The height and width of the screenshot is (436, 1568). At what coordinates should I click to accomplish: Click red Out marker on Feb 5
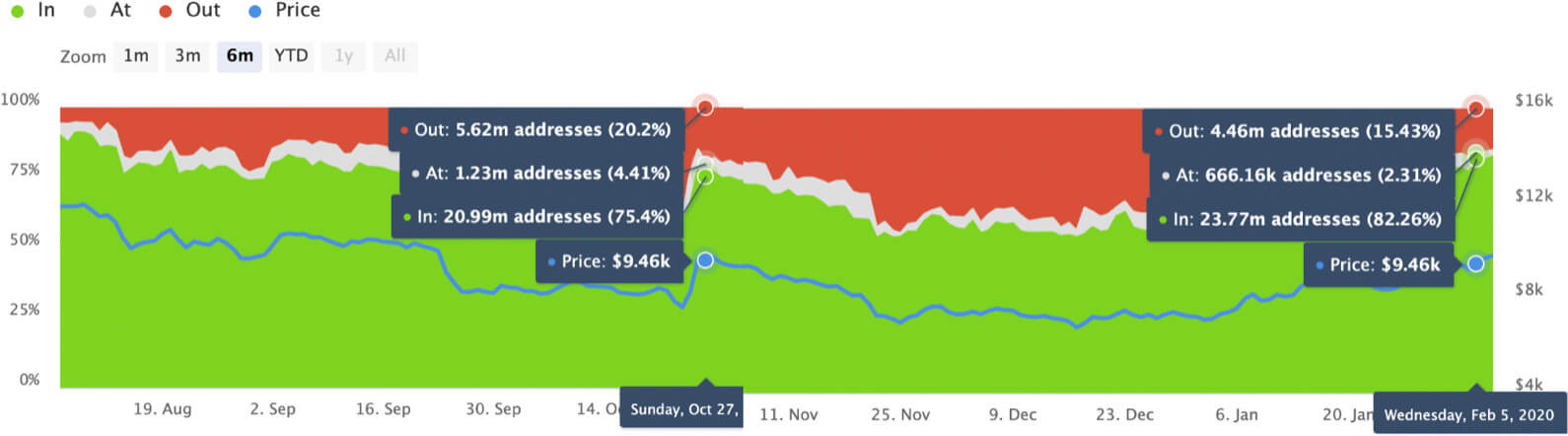click(1475, 109)
